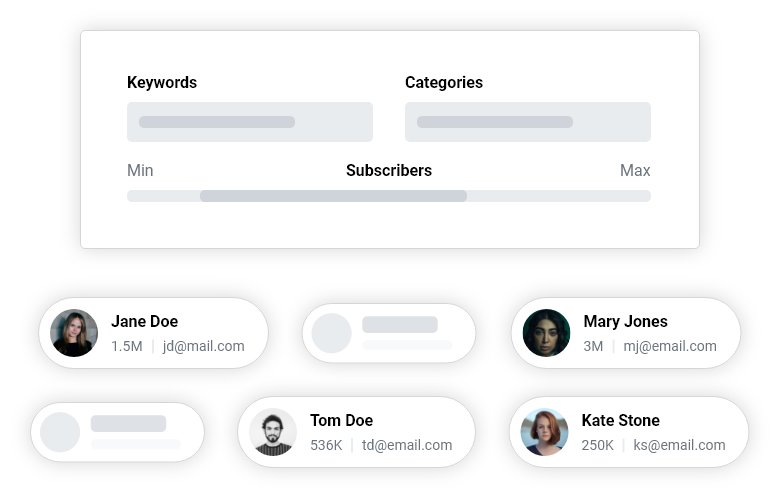Screen dimensions: 780x498
Task: Click the Min label of subscribers
Action: [x=140, y=171]
